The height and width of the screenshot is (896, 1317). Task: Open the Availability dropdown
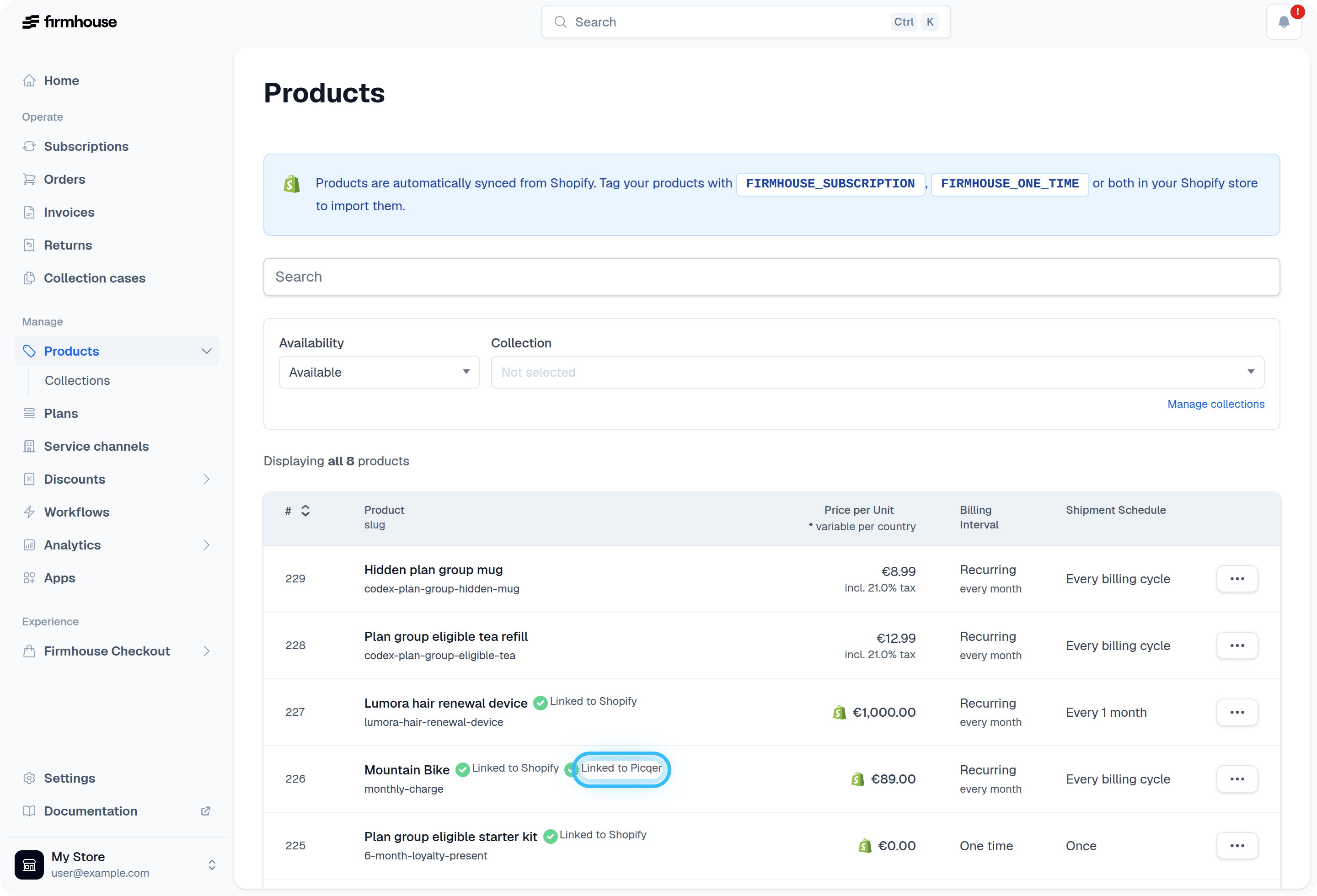(379, 372)
